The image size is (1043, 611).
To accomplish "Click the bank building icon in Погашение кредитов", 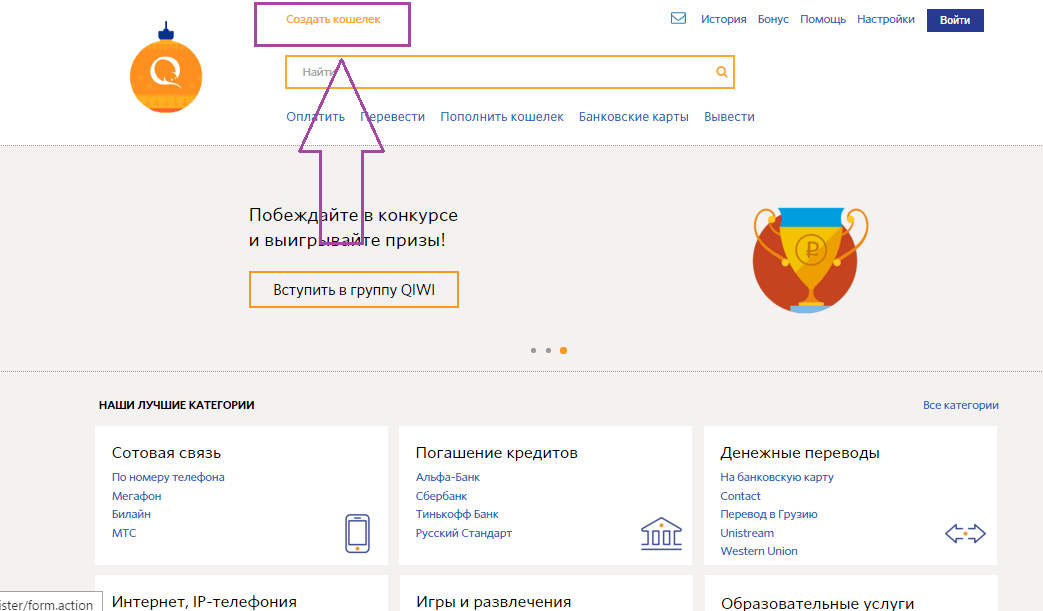I will click(x=661, y=533).
